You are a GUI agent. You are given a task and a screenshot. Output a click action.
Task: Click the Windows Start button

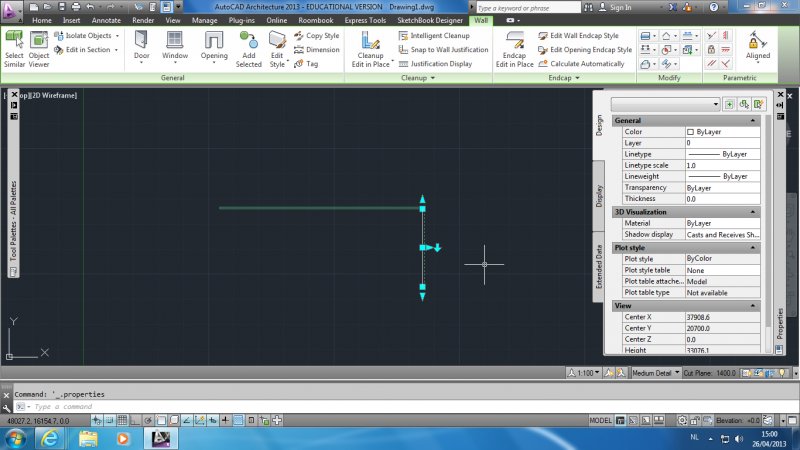[x=15, y=438]
